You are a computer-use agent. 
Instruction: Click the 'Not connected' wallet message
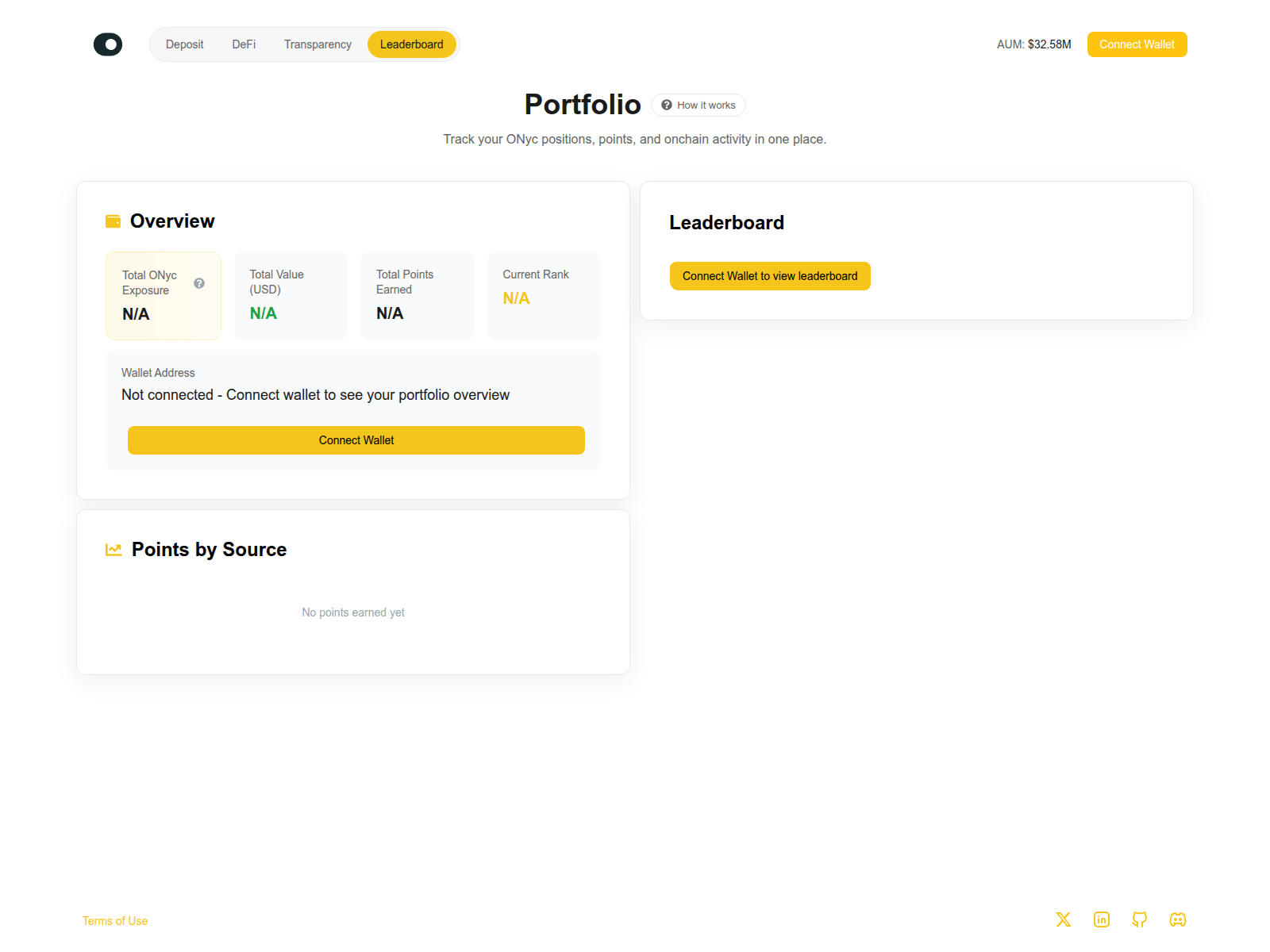pyautogui.click(x=315, y=395)
